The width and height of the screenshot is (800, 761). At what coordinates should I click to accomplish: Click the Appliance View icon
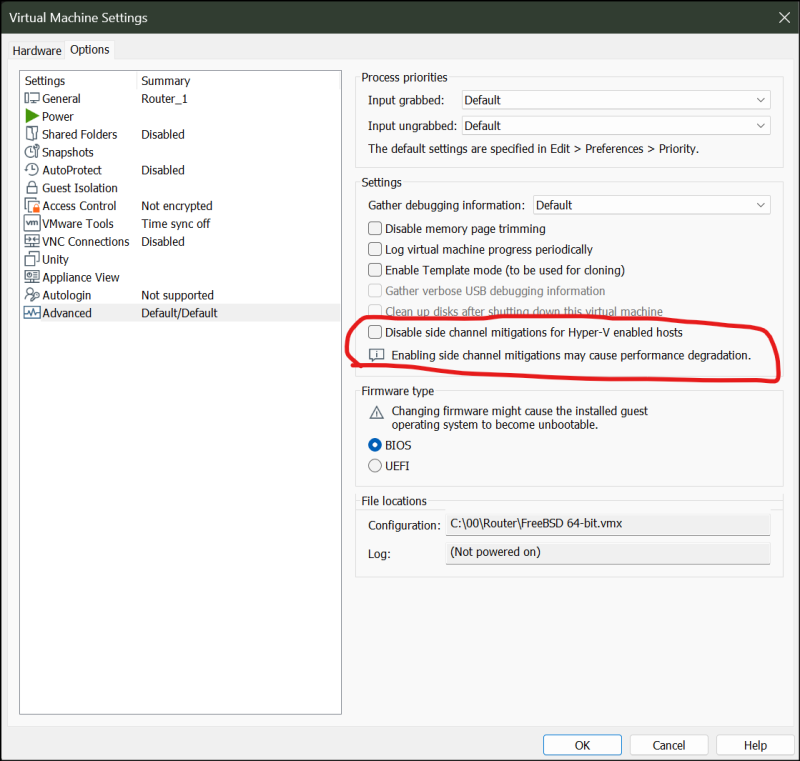(x=32, y=276)
